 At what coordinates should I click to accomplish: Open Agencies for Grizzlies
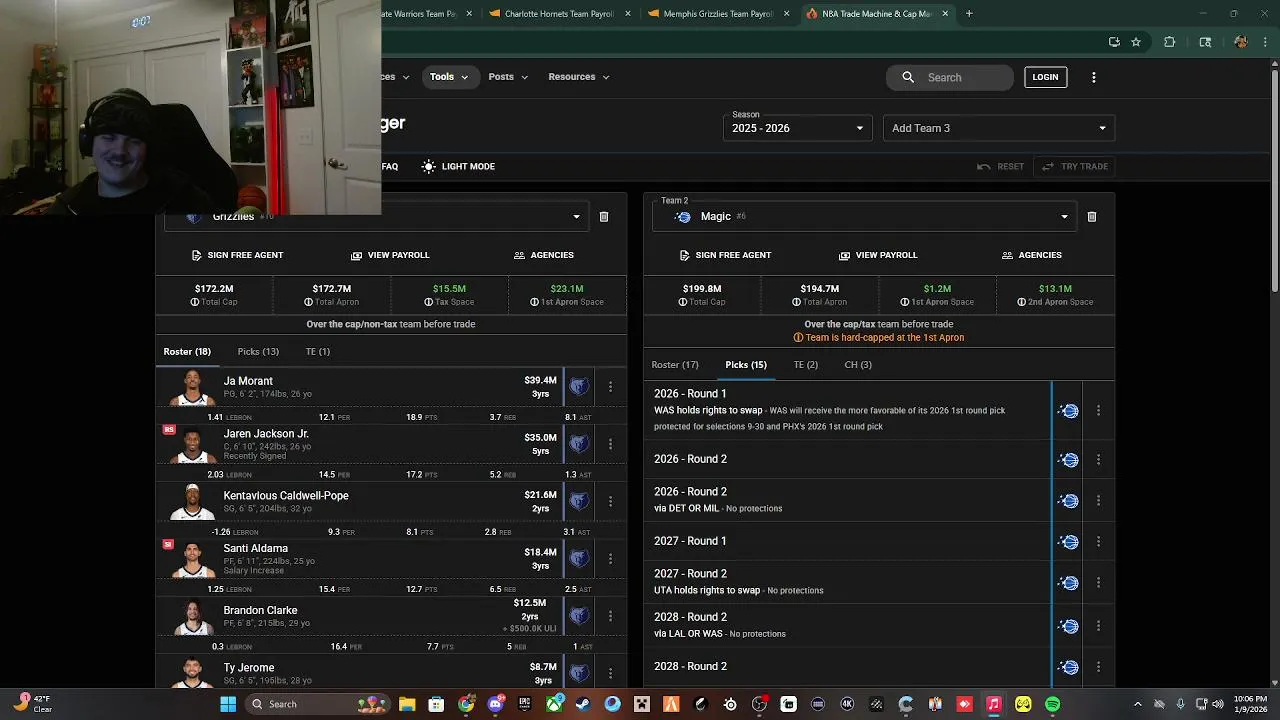click(x=543, y=255)
